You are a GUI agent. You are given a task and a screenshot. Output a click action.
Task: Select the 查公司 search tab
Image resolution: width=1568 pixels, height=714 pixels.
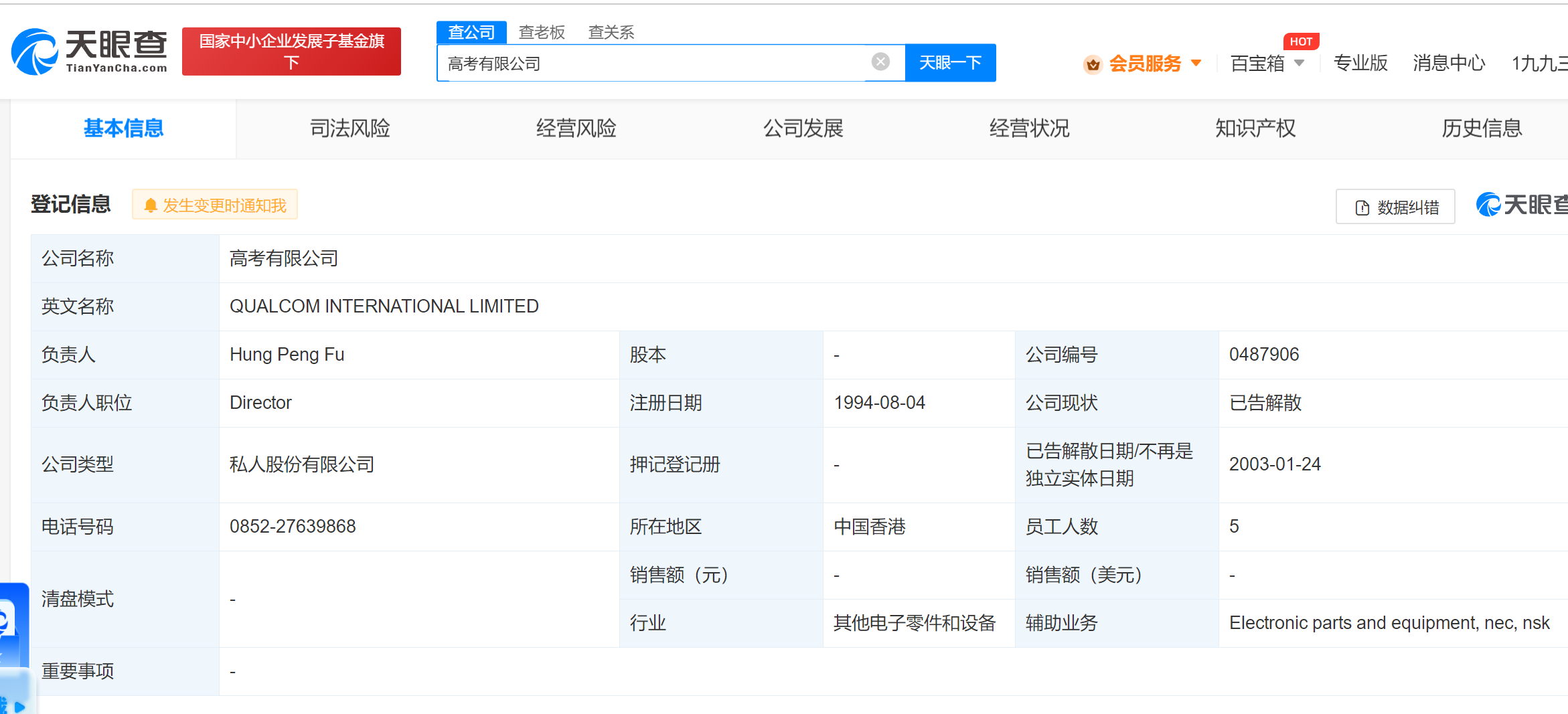click(471, 31)
